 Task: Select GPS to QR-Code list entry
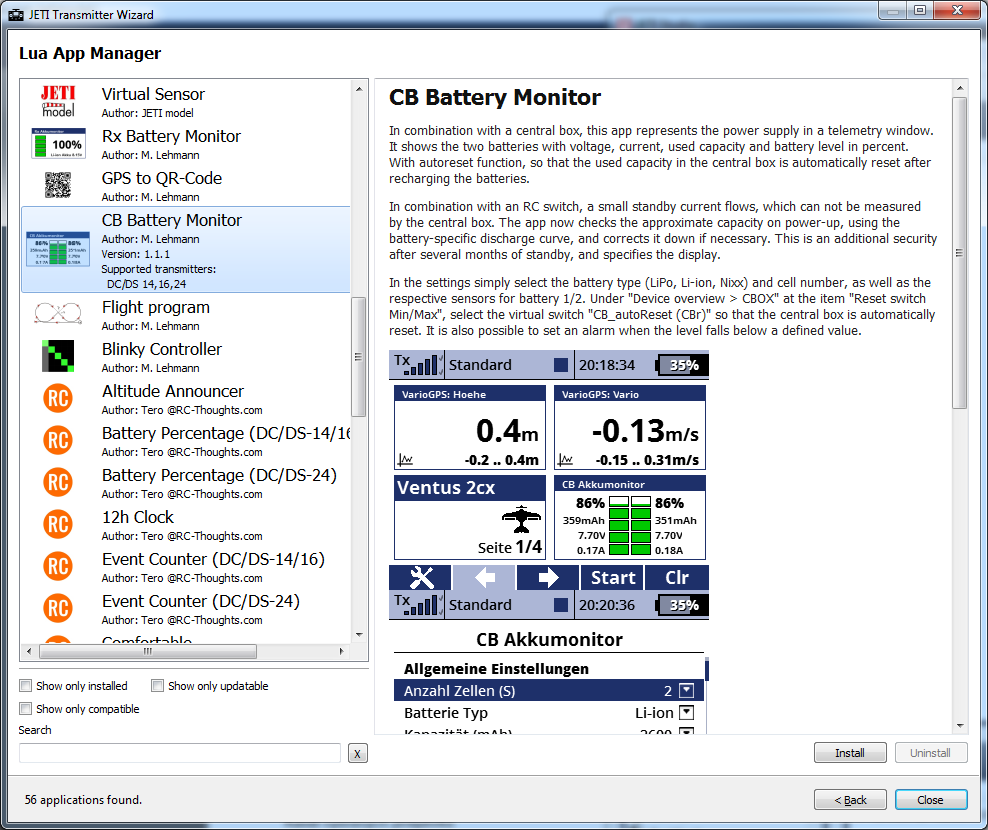(x=186, y=185)
